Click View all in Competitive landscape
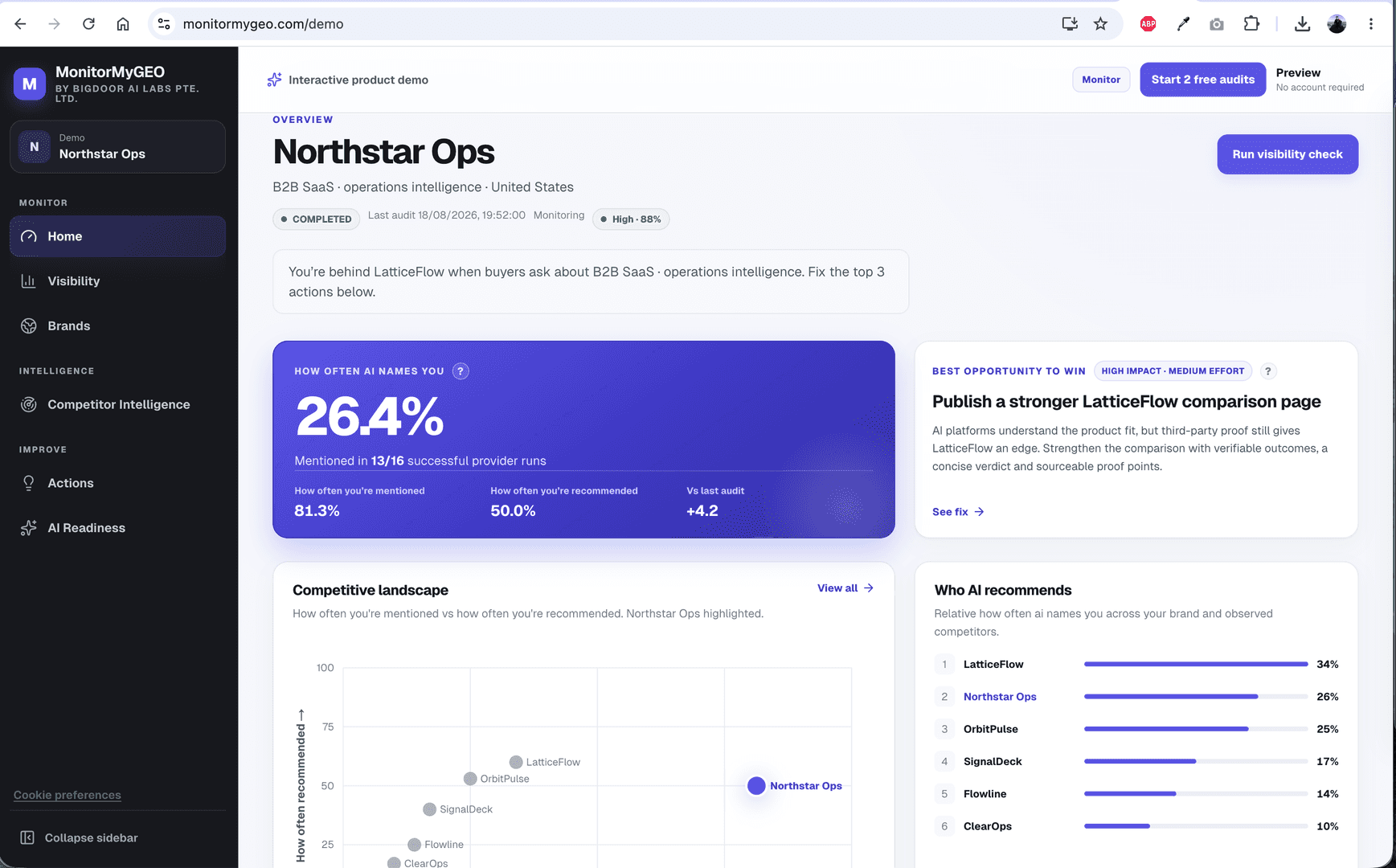The width and height of the screenshot is (1396, 868). point(845,588)
